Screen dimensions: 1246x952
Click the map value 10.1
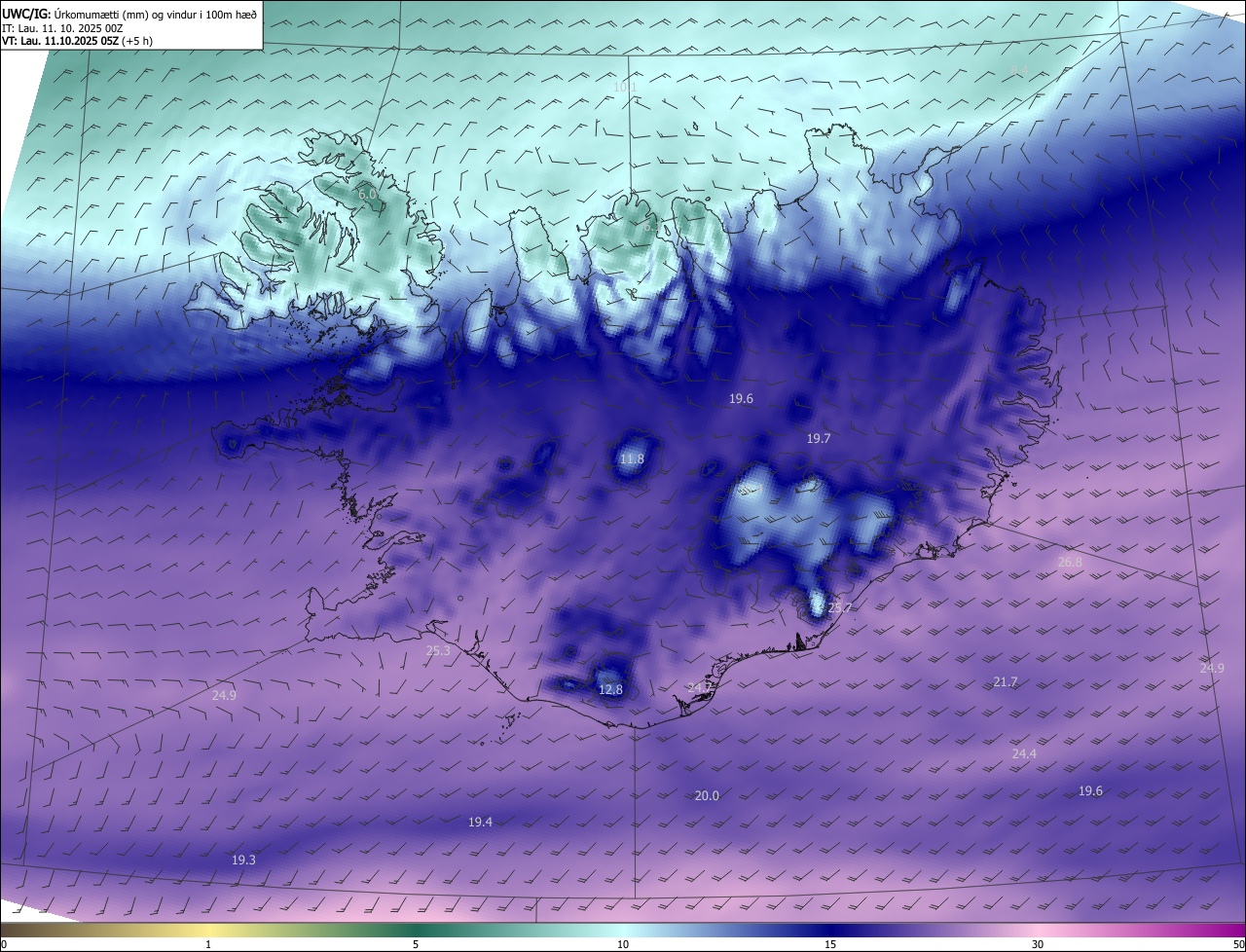pos(625,88)
